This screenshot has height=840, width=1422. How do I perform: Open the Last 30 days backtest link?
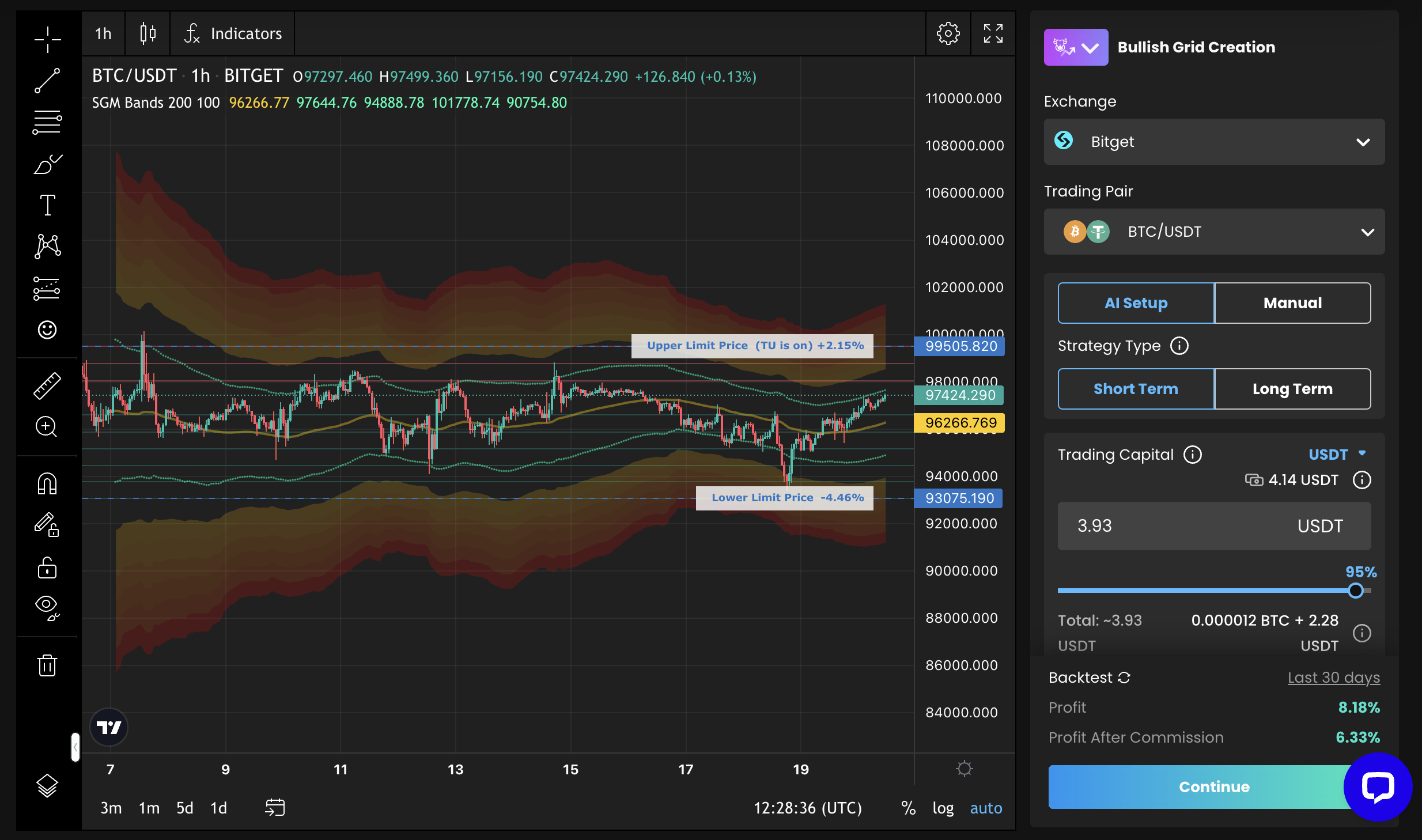(1333, 678)
